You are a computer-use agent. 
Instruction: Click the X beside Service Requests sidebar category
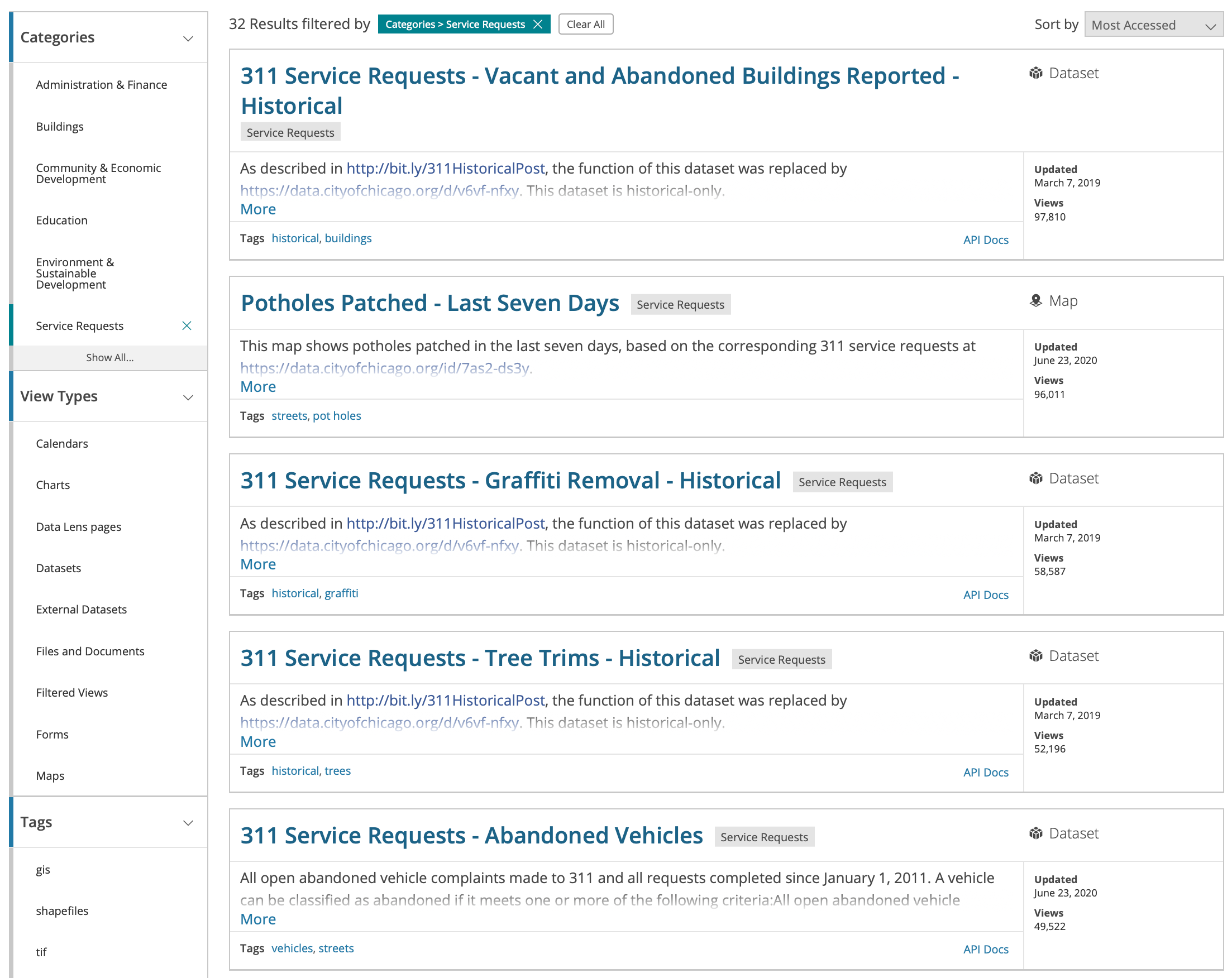187,325
